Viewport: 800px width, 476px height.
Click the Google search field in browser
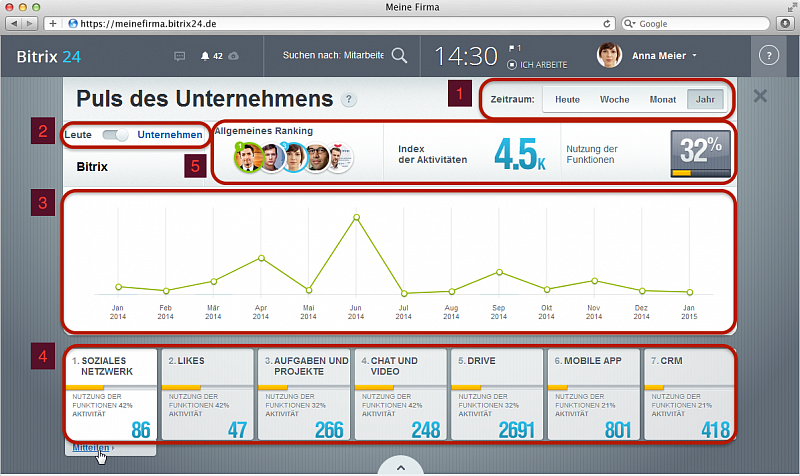(695, 23)
